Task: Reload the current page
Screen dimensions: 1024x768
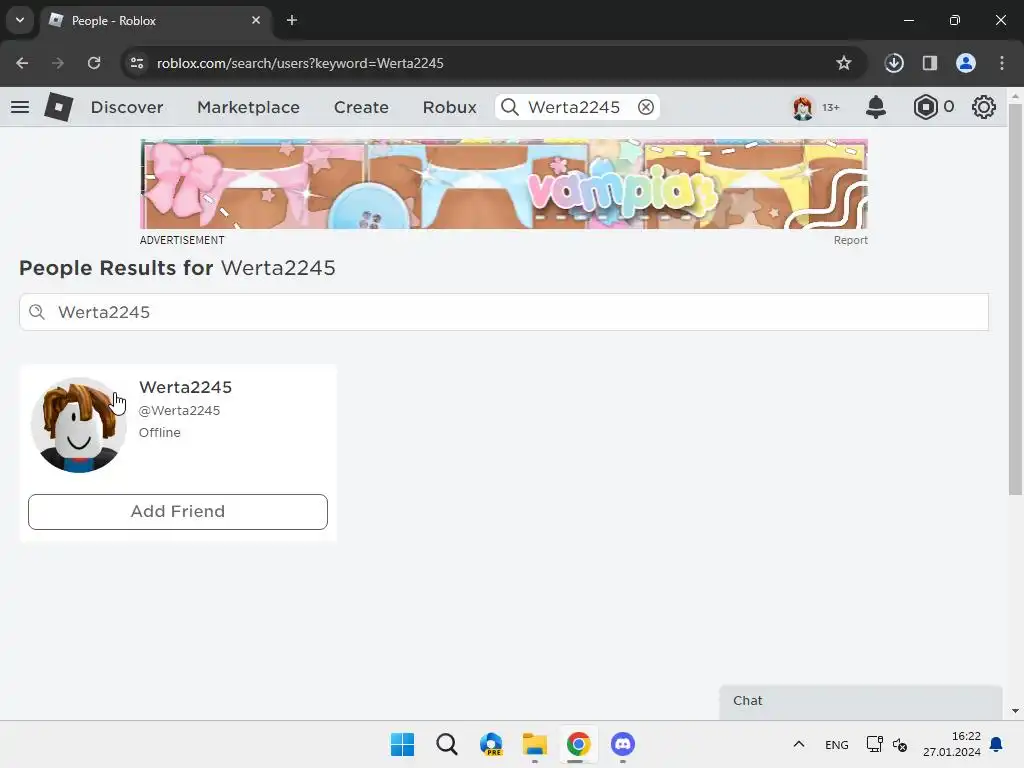Action: tap(94, 63)
